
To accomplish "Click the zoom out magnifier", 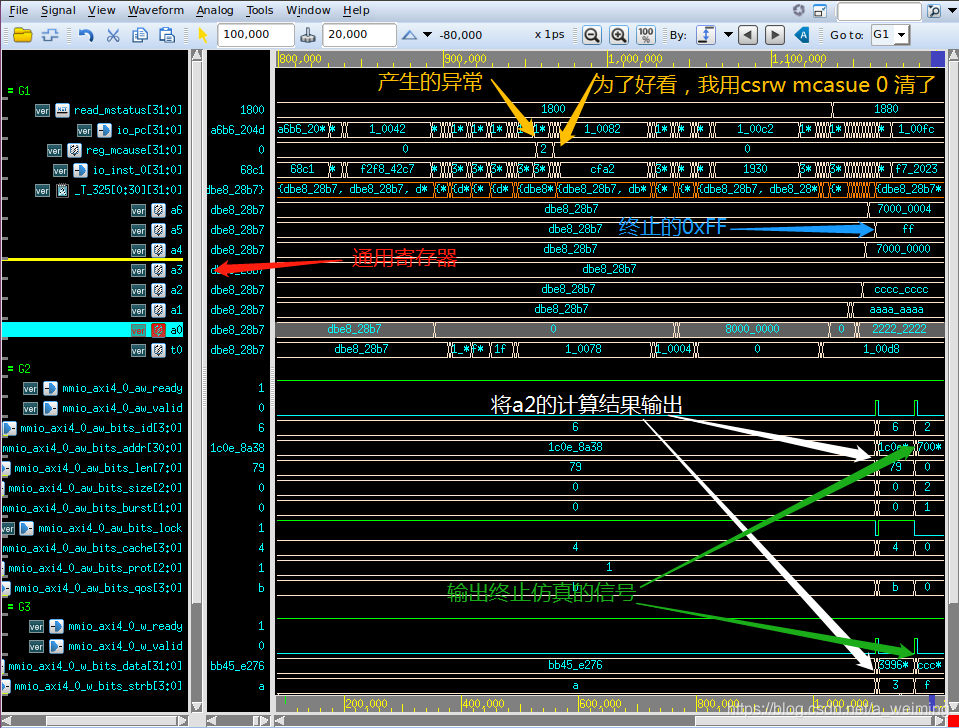I will (x=591, y=35).
